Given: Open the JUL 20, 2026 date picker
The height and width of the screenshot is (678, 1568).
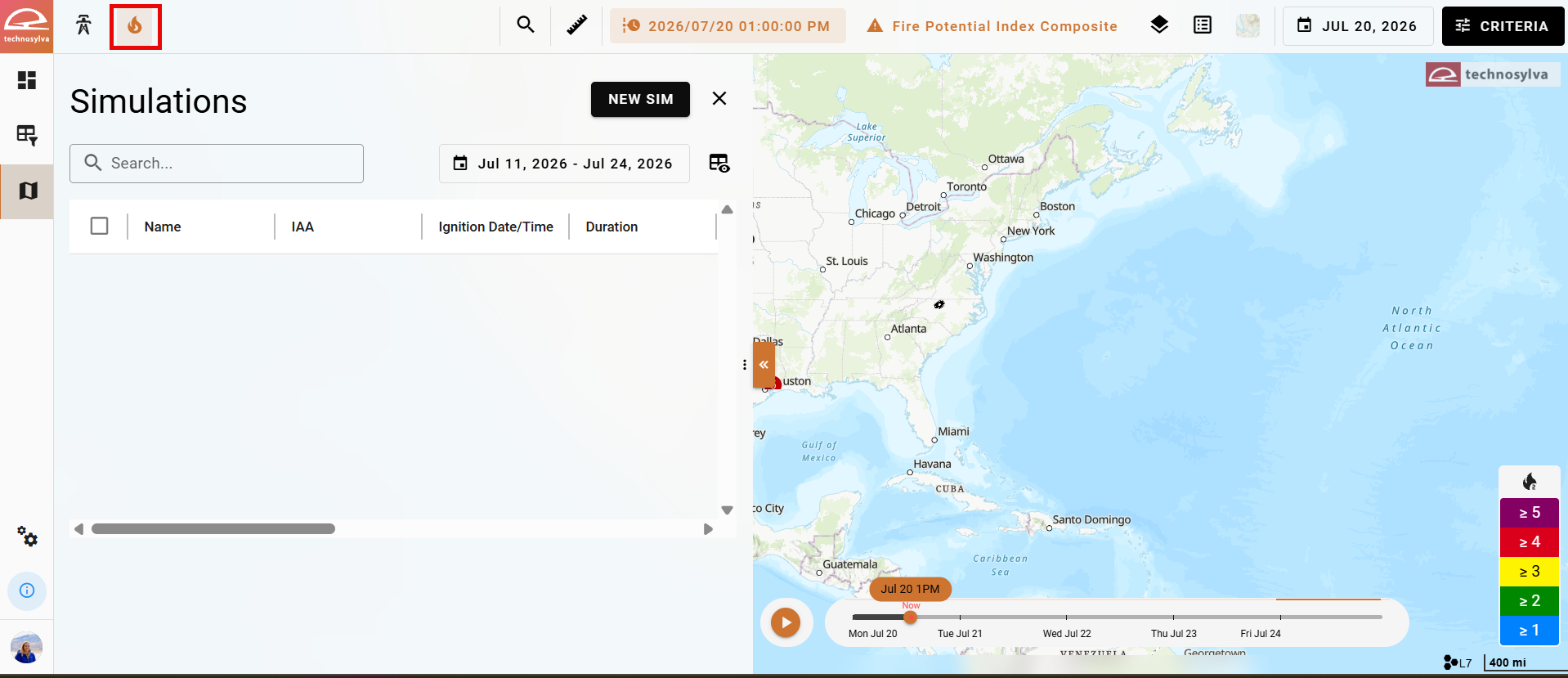Looking at the screenshot, I should (x=1358, y=26).
